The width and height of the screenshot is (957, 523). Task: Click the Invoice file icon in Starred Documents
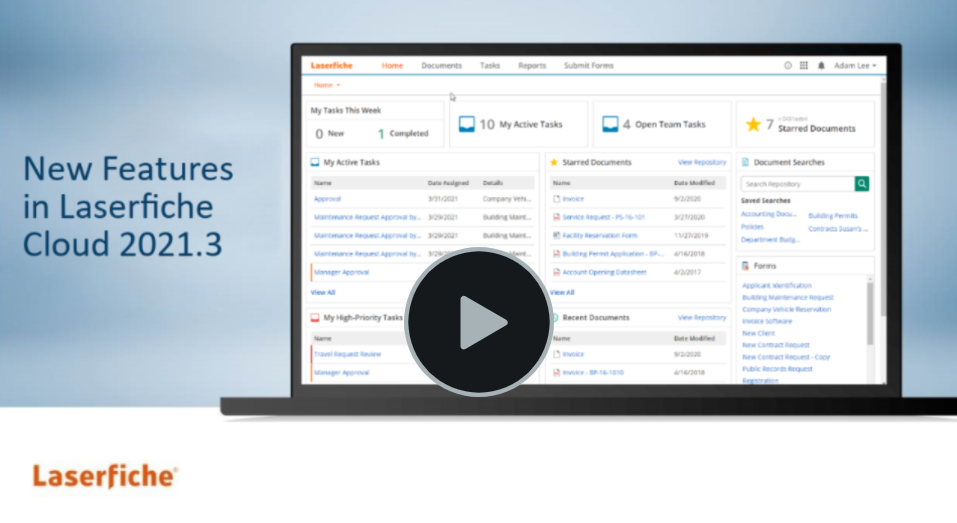click(556, 199)
